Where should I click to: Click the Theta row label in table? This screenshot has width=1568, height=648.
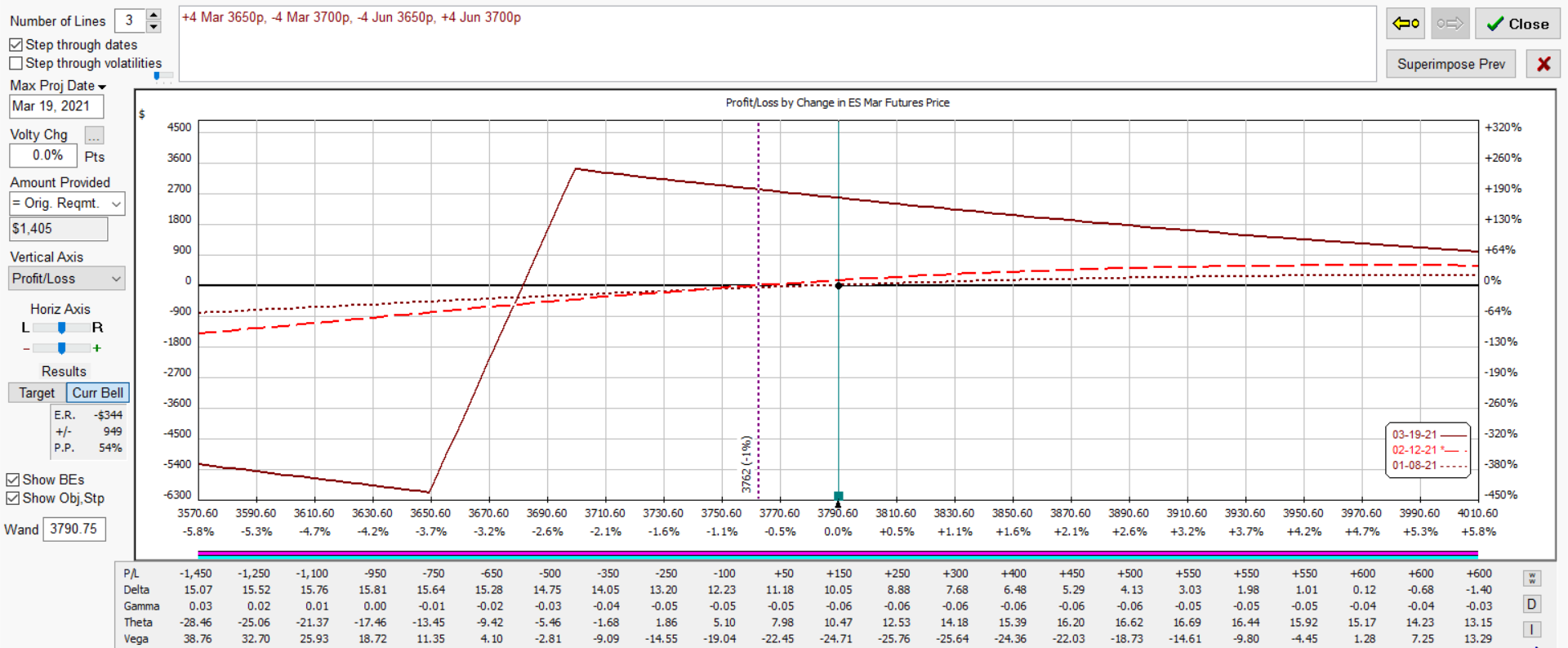tap(138, 623)
